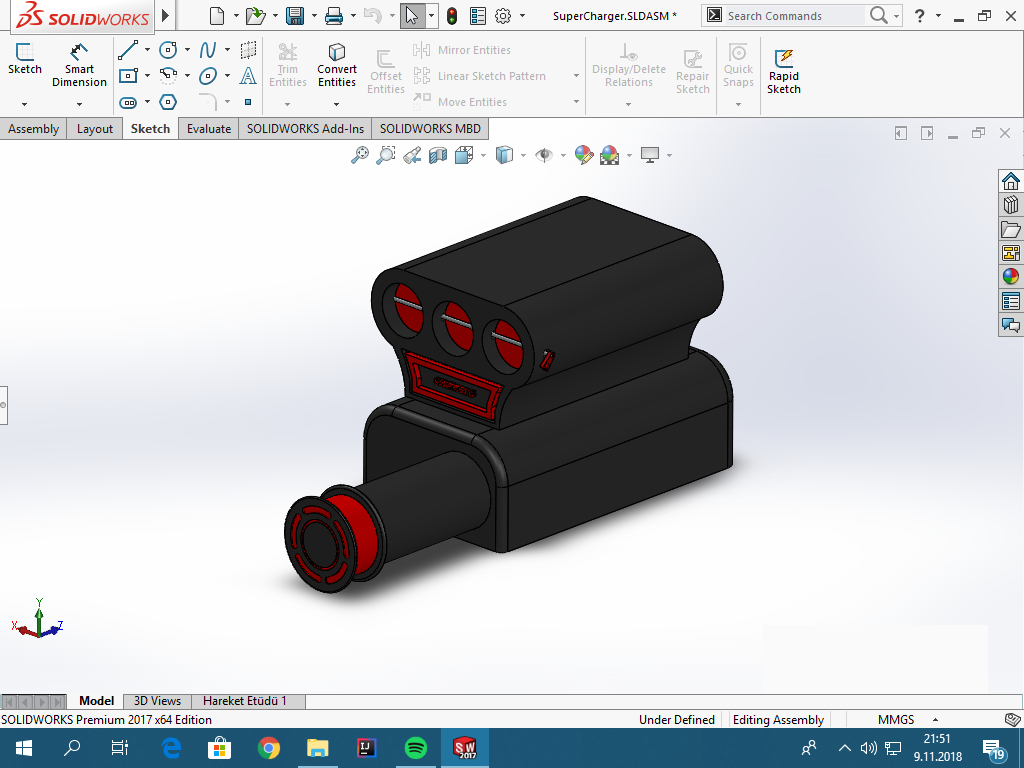Expand the collapsed left panel handle
This screenshot has height=768, width=1024.
tap(3, 405)
